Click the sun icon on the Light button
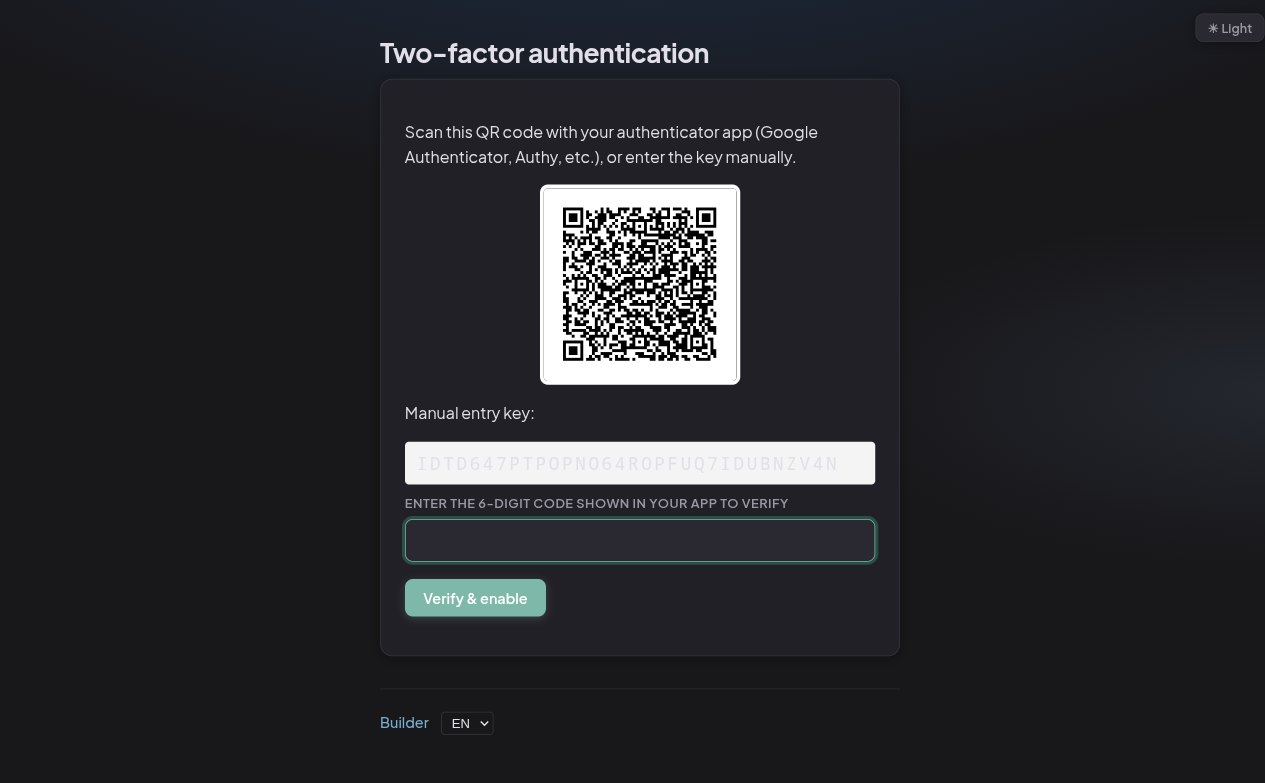 (x=1213, y=28)
